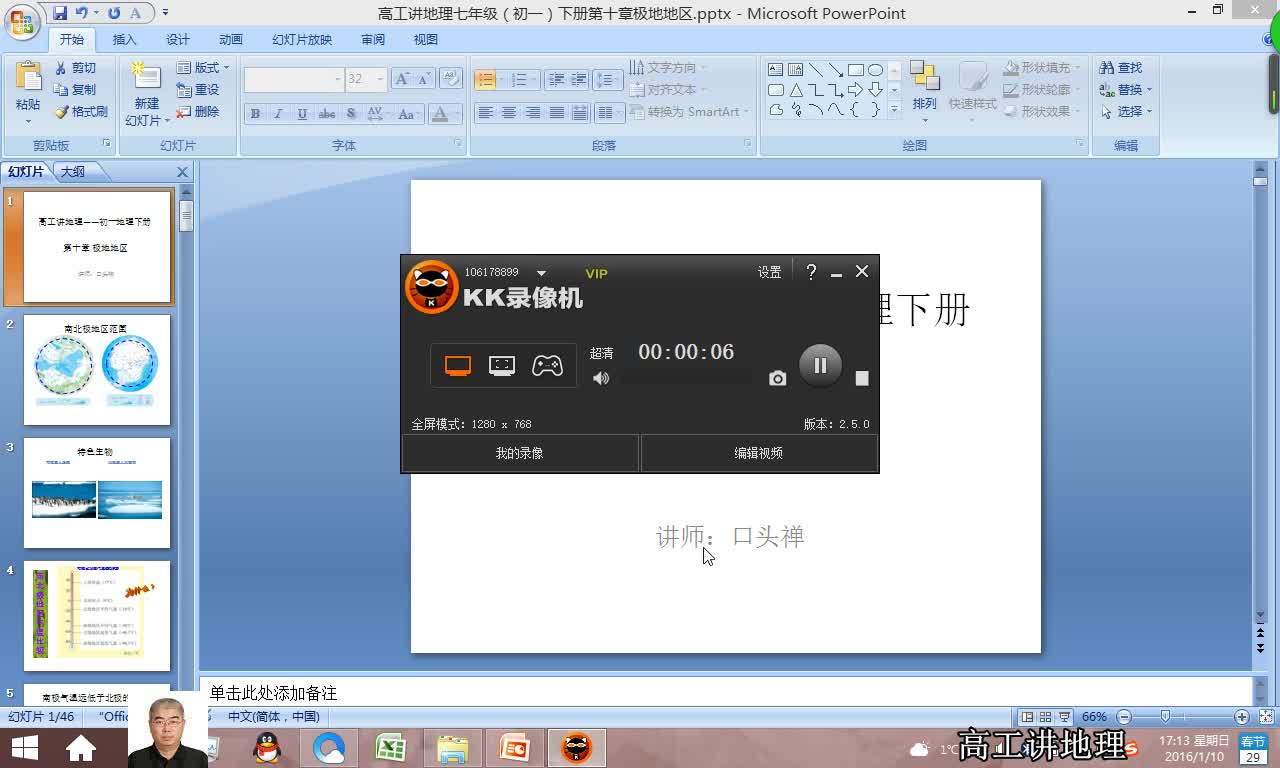Switch to the Insert (插入) tab
This screenshot has width=1280, height=768.
point(124,40)
